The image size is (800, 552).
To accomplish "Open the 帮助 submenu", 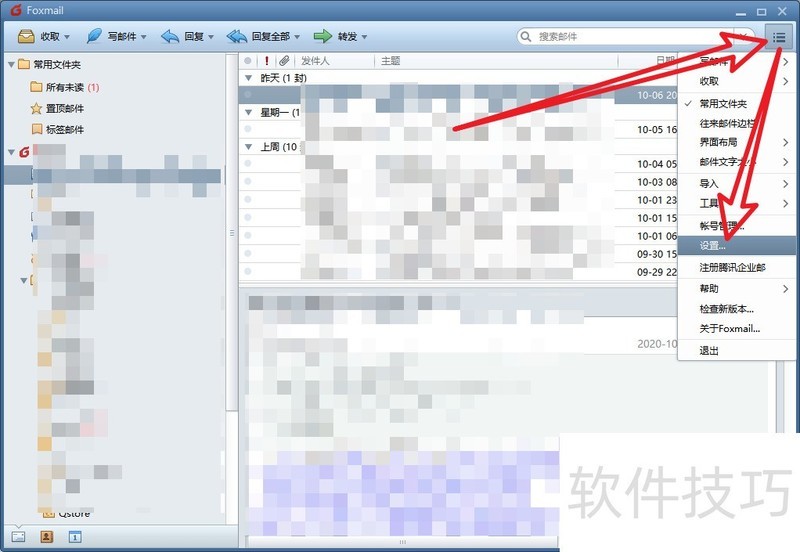I will click(736, 289).
